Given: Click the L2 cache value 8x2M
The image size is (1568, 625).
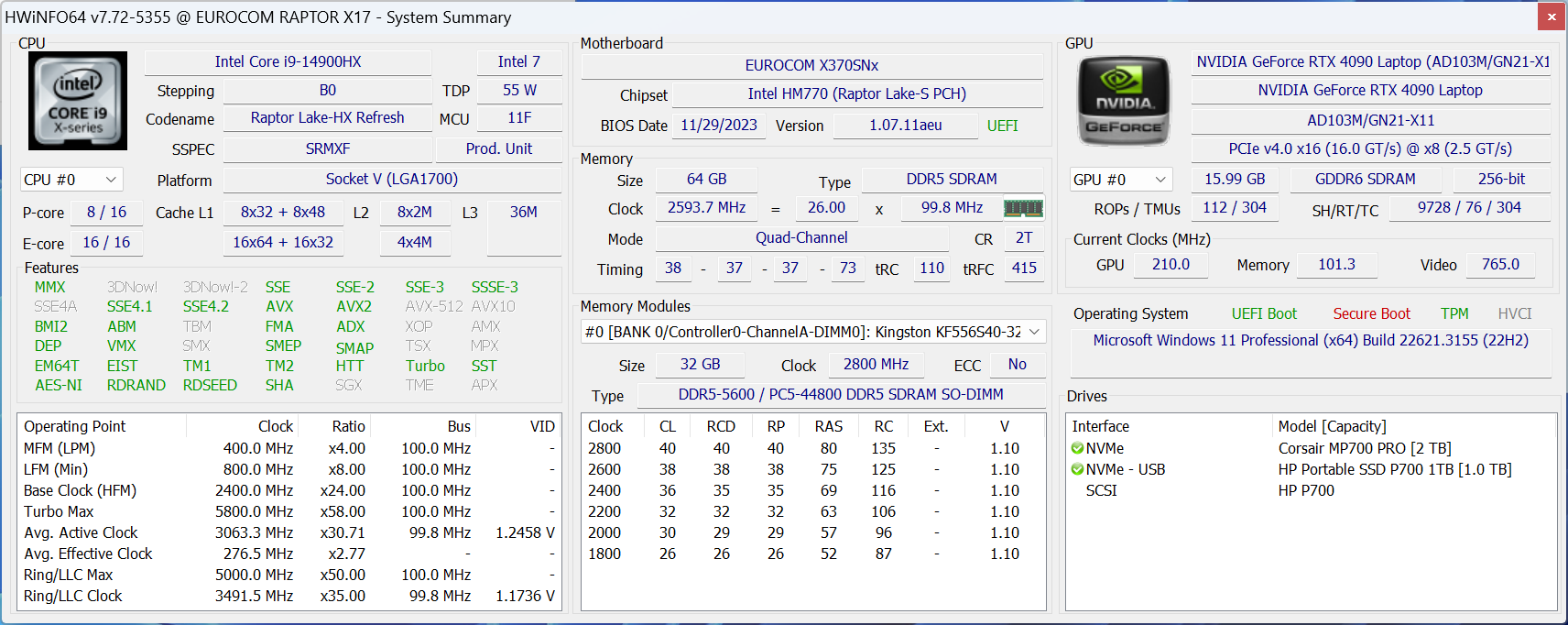Looking at the screenshot, I should [x=415, y=212].
